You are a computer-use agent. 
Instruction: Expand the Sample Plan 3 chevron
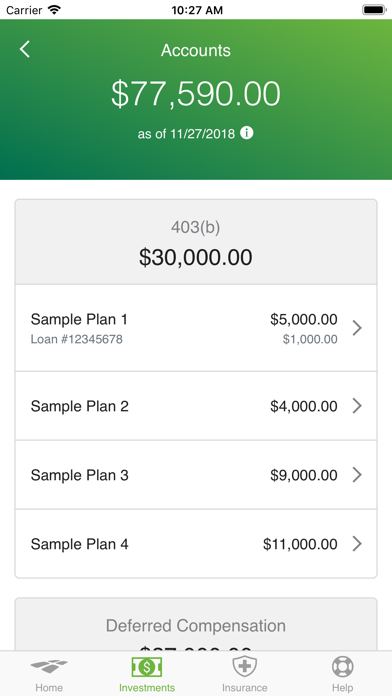357,475
